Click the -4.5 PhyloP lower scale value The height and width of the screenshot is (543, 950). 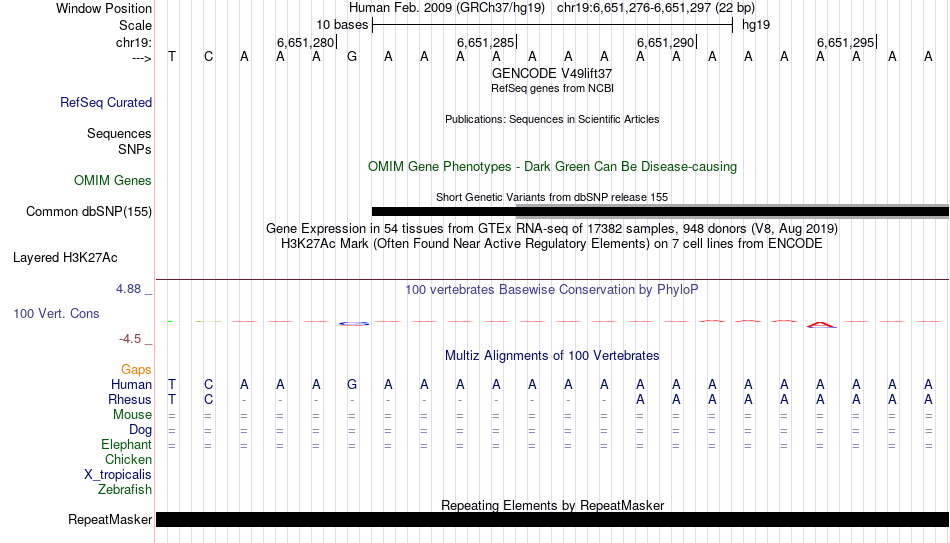tap(130, 339)
